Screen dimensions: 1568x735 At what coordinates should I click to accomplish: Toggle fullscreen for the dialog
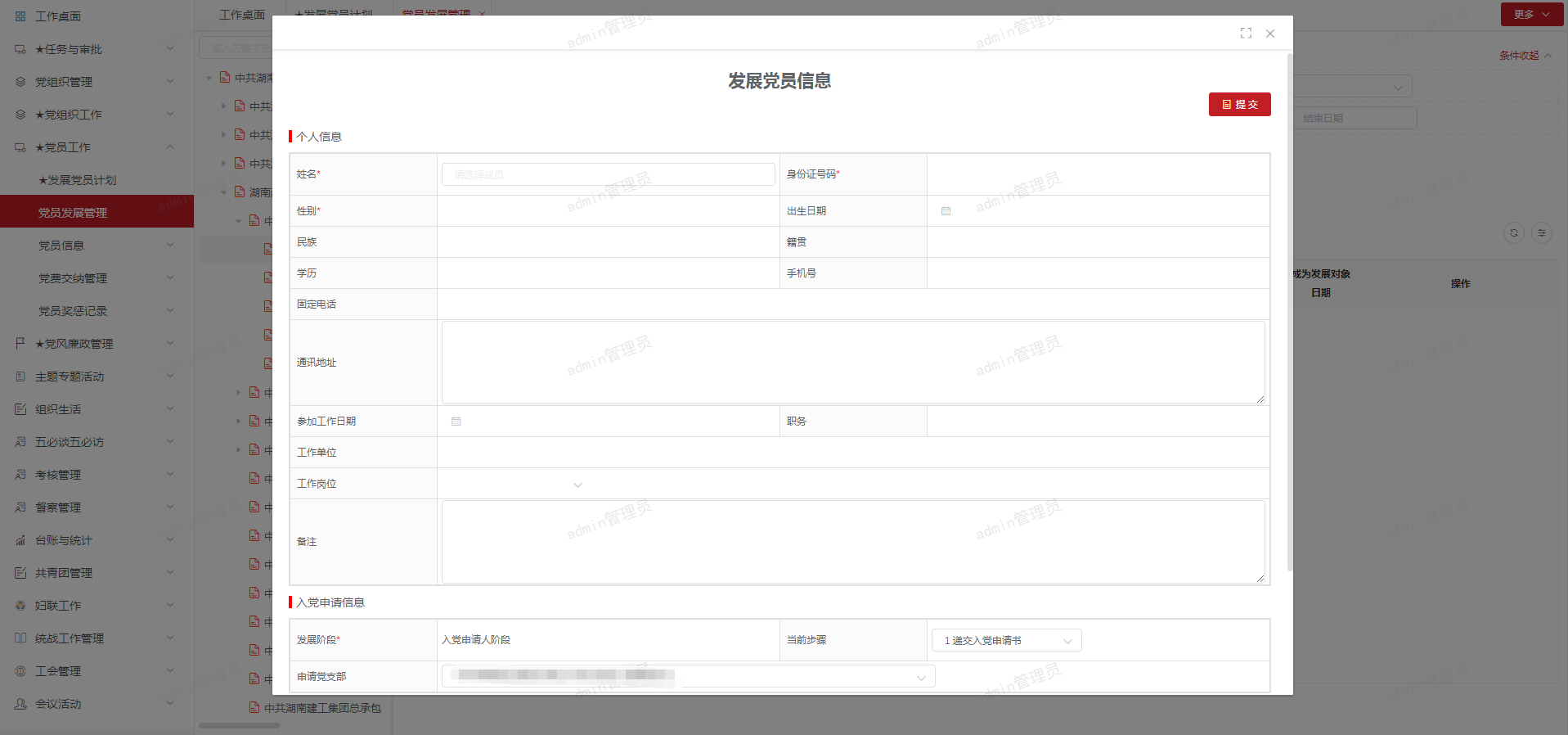(x=1246, y=34)
